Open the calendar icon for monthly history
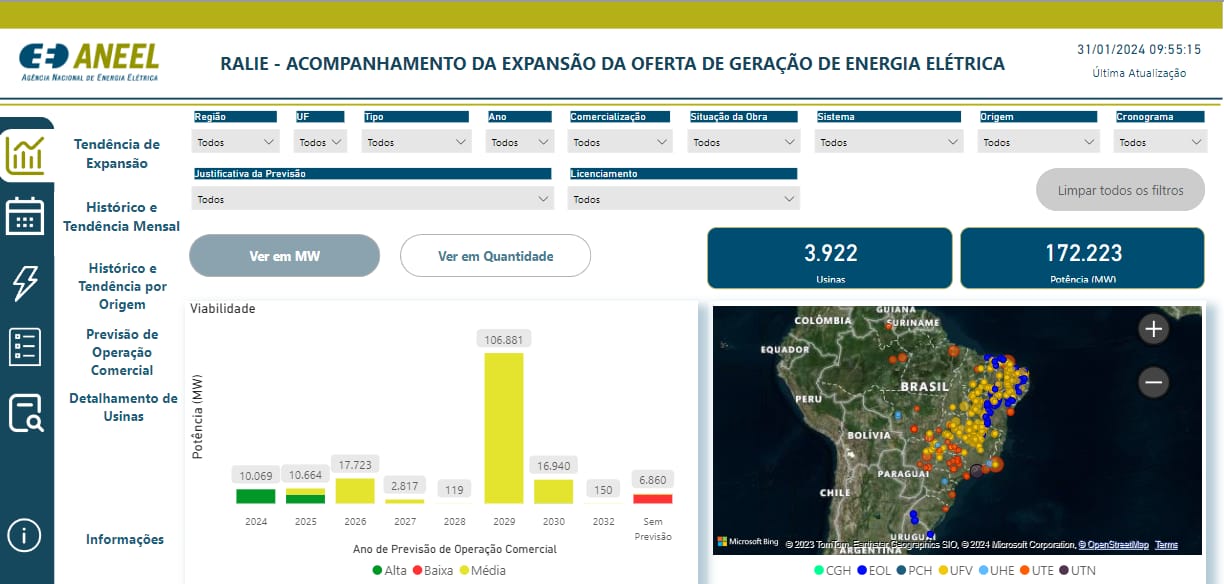Screen dimensions: 1224x584 [25, 216]
